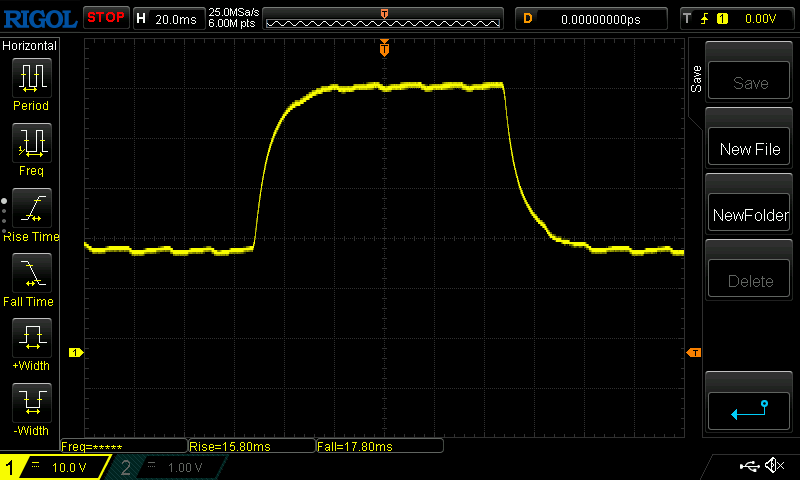Viewport: 800px width, 480px height.
Task: Select the +Width measurement icon
Action: coord(32,337)
